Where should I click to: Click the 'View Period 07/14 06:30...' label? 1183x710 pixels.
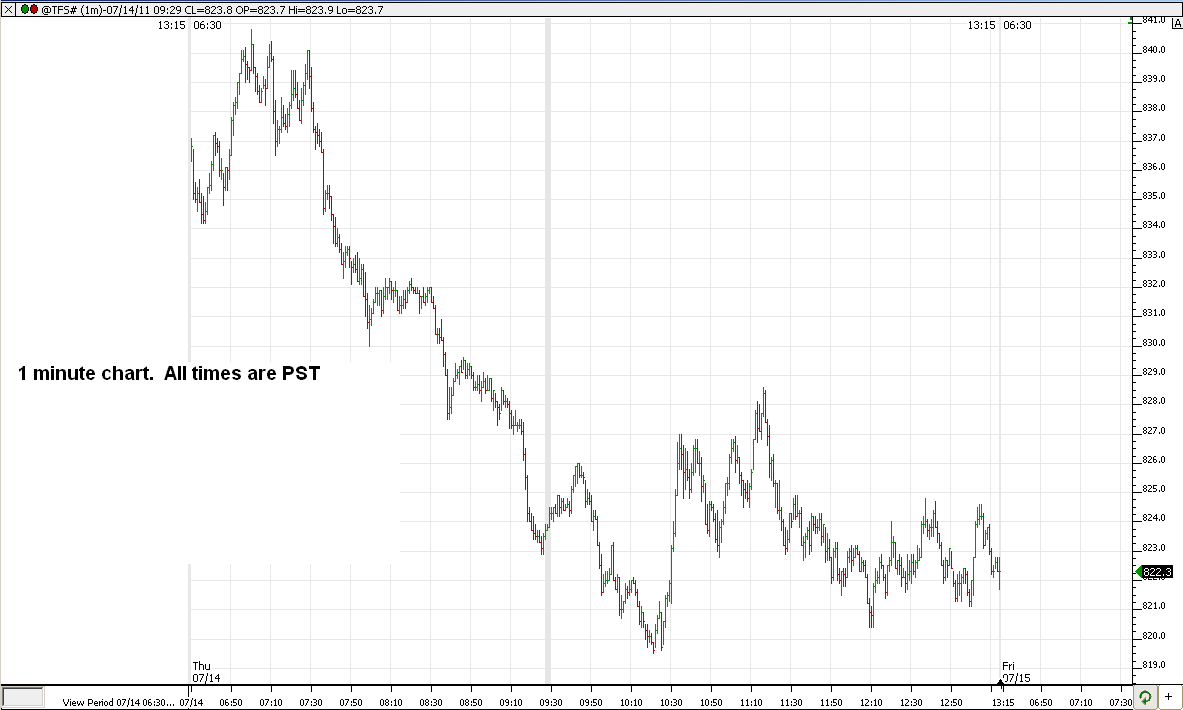click(118, 702)
